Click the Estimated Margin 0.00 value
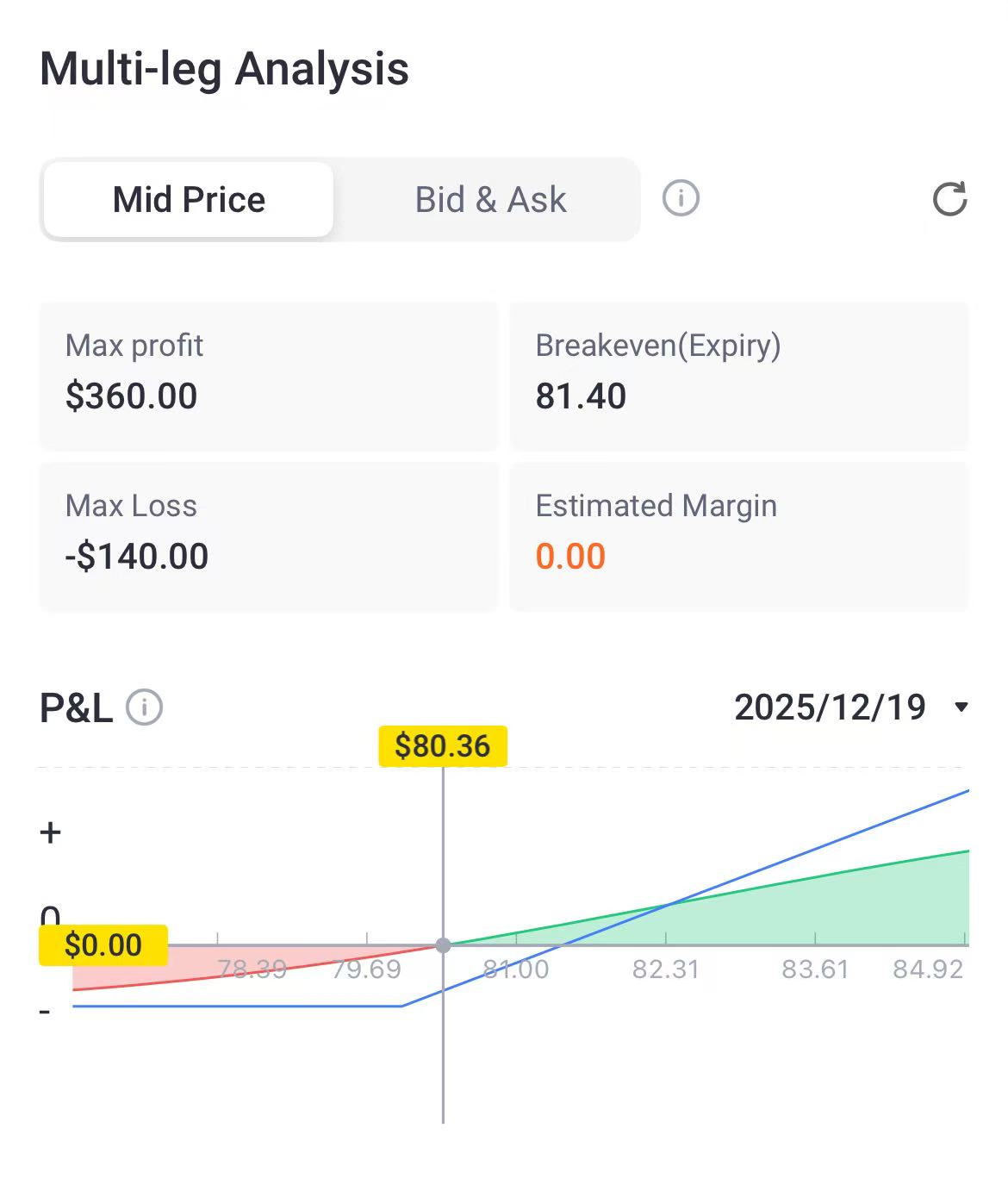This screenshot has height=1178, width=1008. coord(570,557)
